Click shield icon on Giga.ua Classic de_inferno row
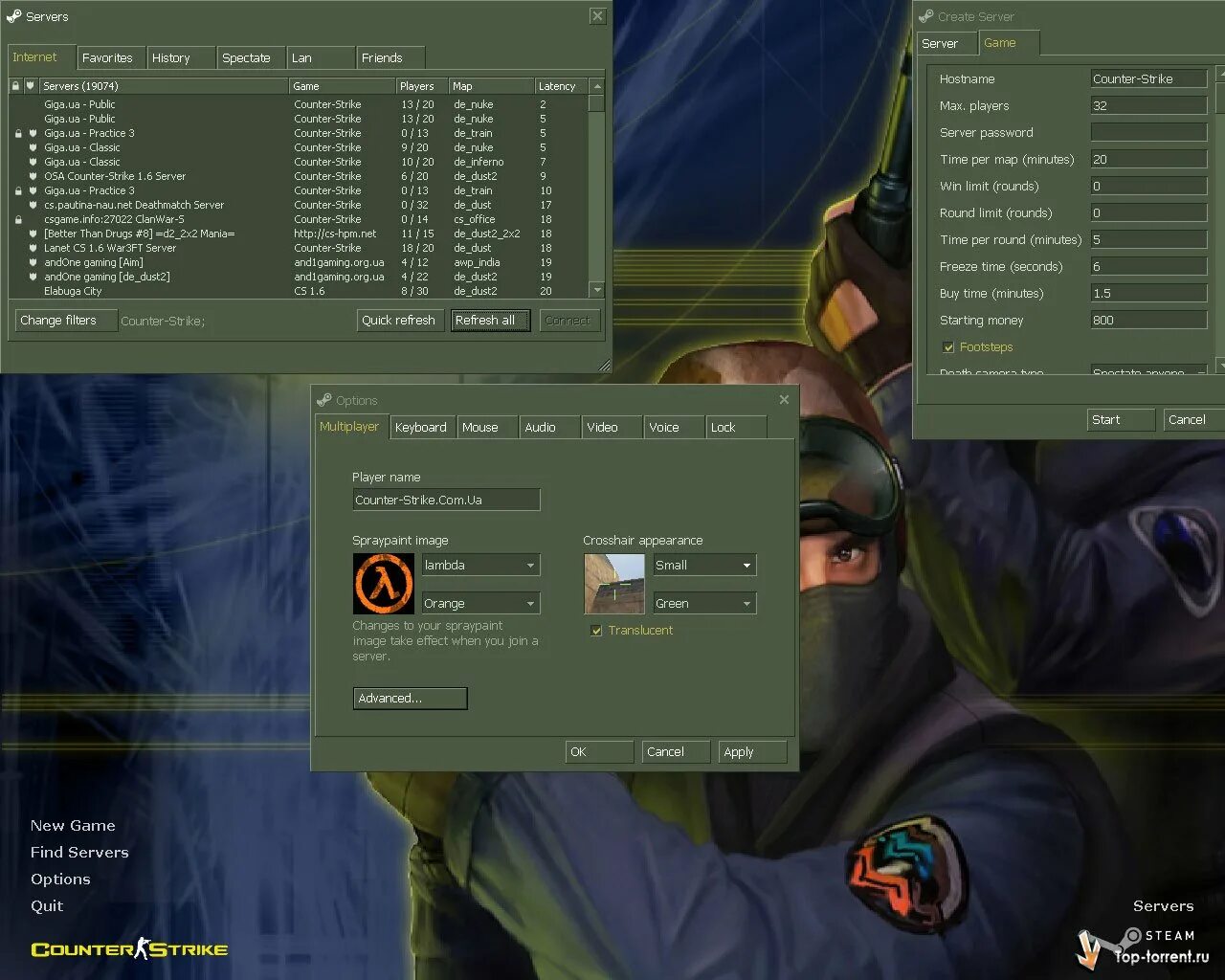This screenshot has height=980, width=1225. tap(33, 163)
